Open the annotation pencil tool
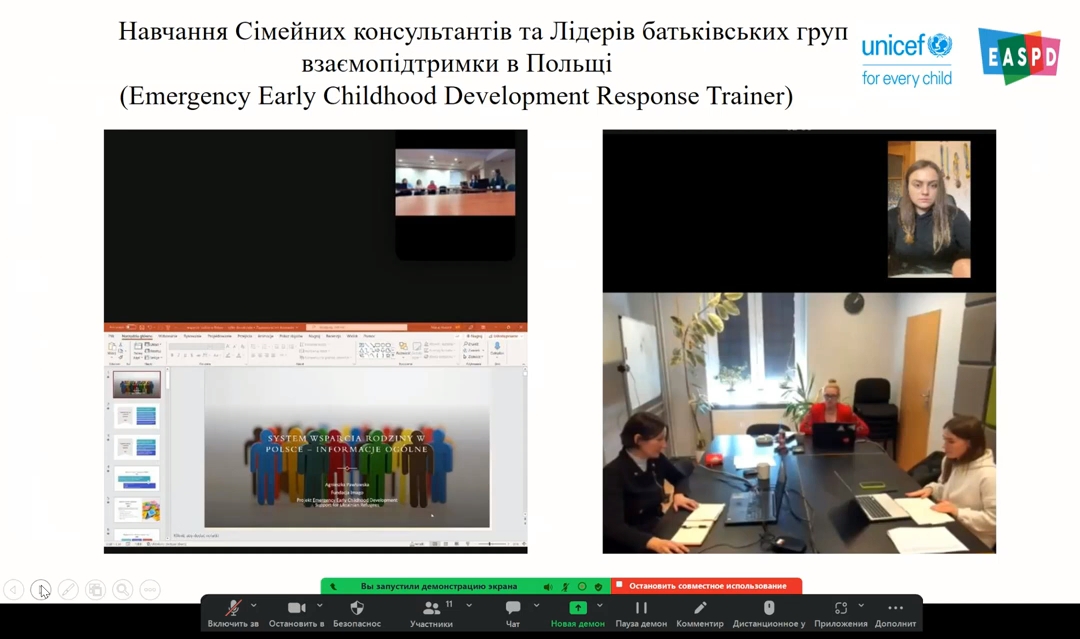Viewport: 1080px width, 639px height. tap(700, 609)
